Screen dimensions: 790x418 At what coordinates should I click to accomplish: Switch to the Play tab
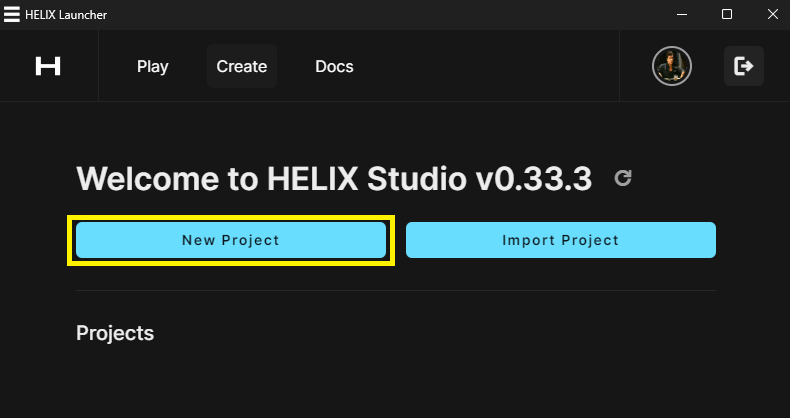(x=153, y=67)
